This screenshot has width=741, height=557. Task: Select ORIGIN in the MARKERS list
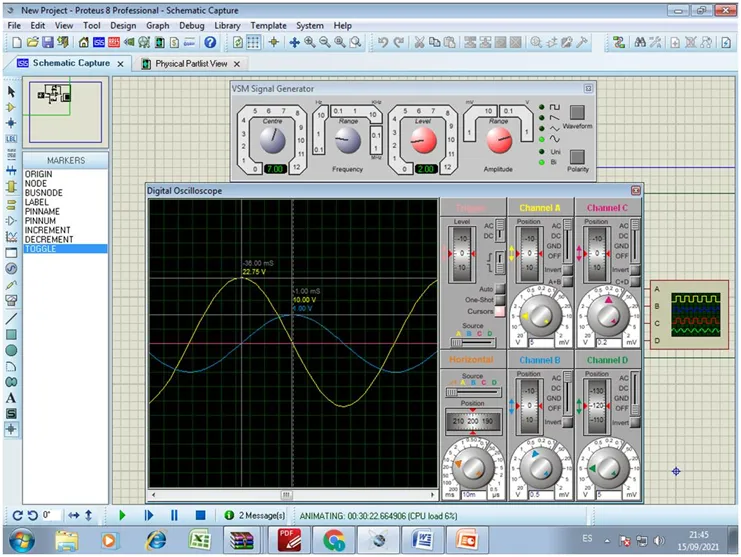point(38,174)
